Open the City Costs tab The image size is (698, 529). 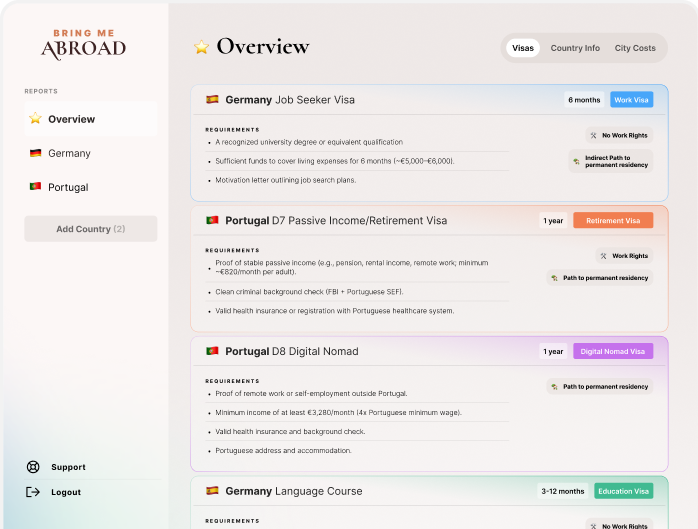[635, 48]
